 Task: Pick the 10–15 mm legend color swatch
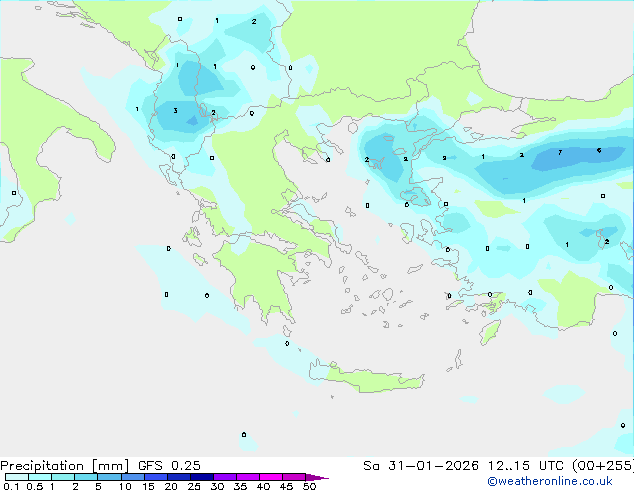click(132, 477)
